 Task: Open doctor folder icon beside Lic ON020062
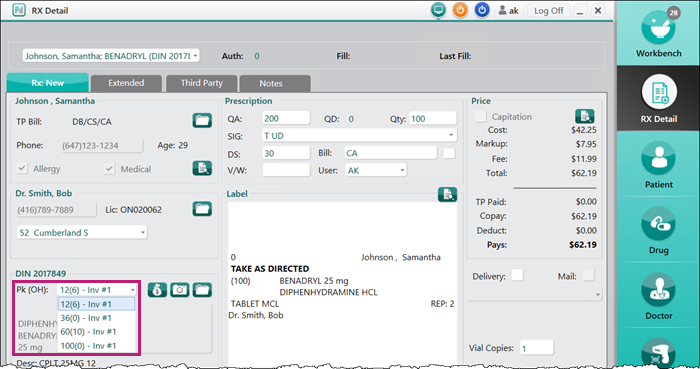click(202, 208)
